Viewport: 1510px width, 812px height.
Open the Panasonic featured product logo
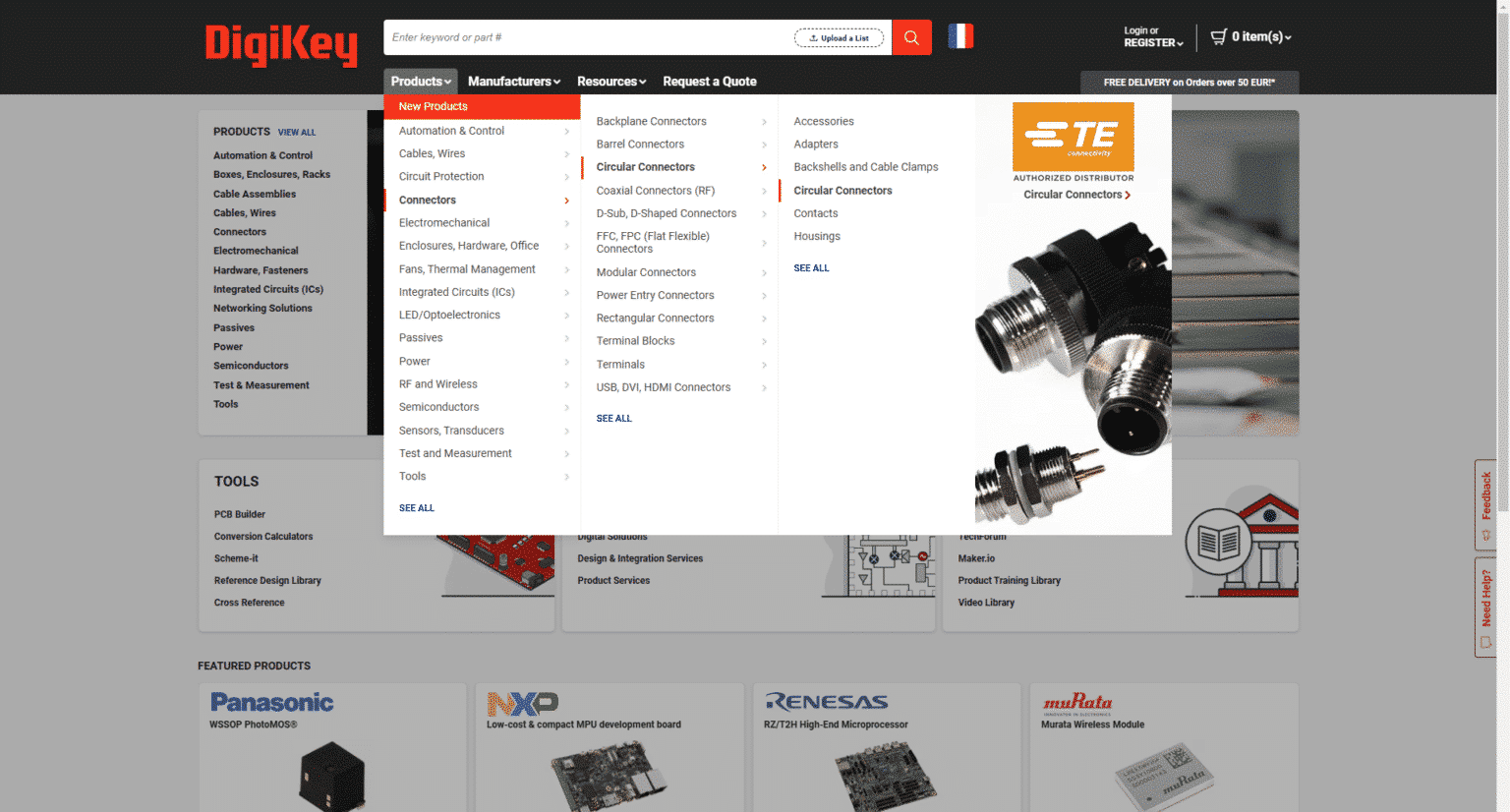272,702
